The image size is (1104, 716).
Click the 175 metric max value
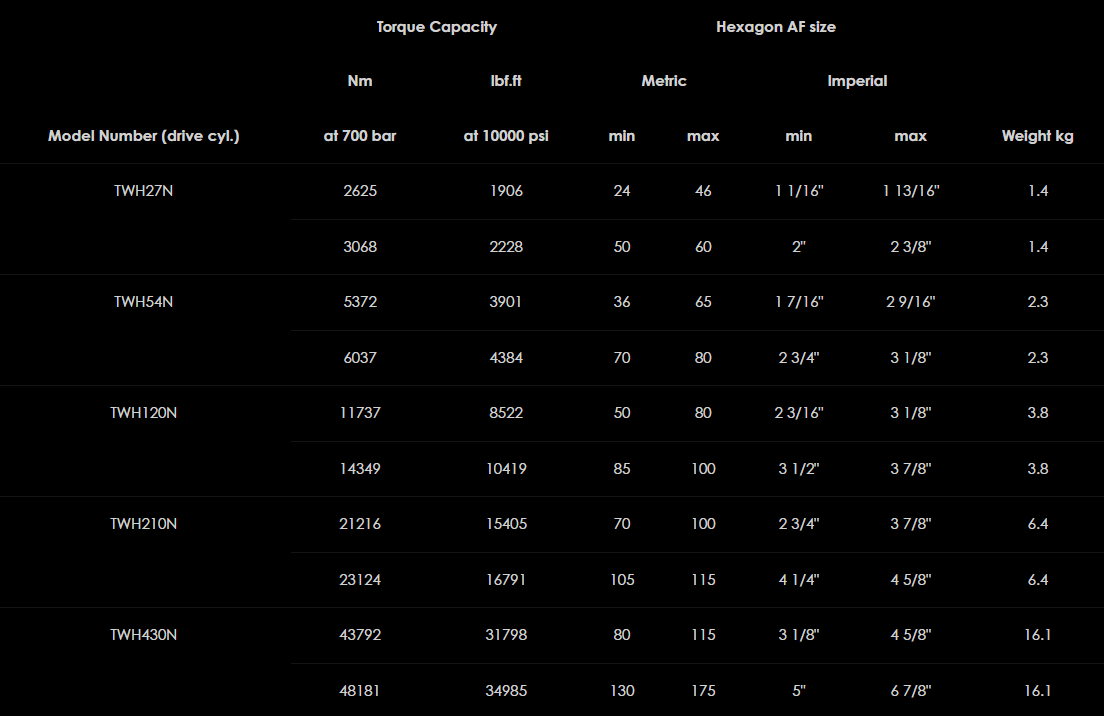[703, 691]
